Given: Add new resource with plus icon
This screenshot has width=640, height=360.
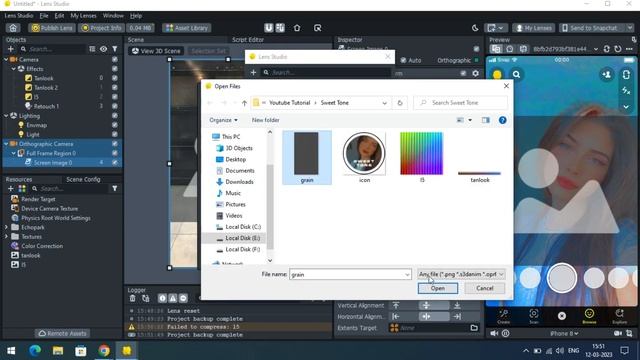Looking at the screenshot, I should pos(11,189).
